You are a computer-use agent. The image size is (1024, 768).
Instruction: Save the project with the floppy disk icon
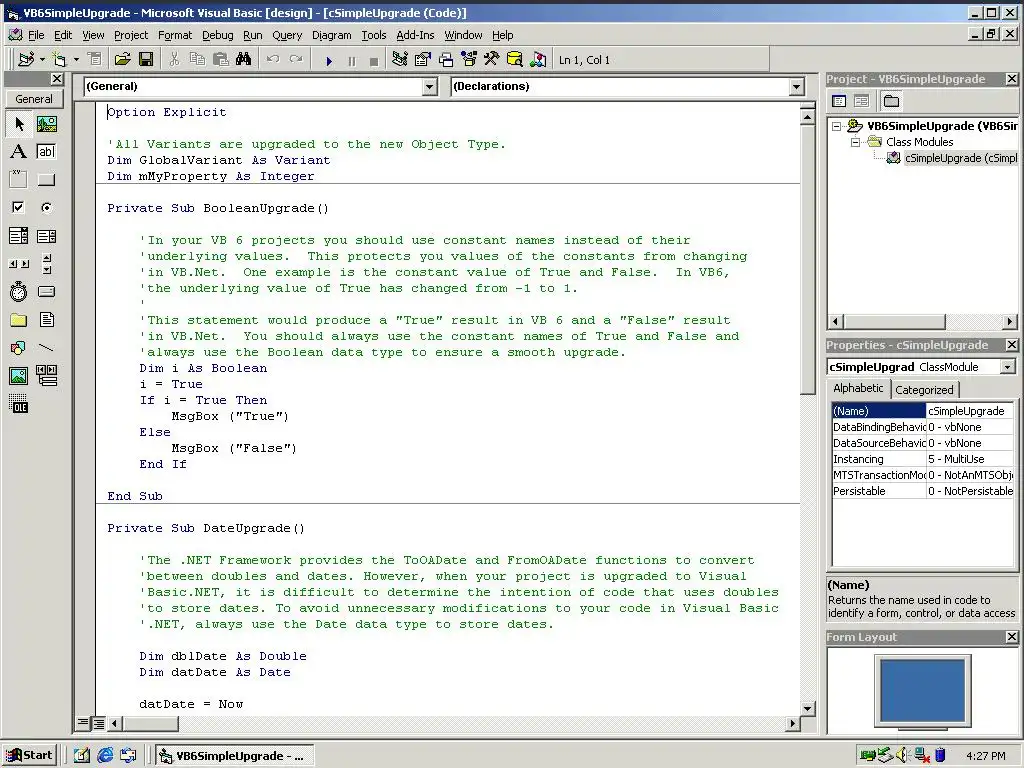coord(146,59)
